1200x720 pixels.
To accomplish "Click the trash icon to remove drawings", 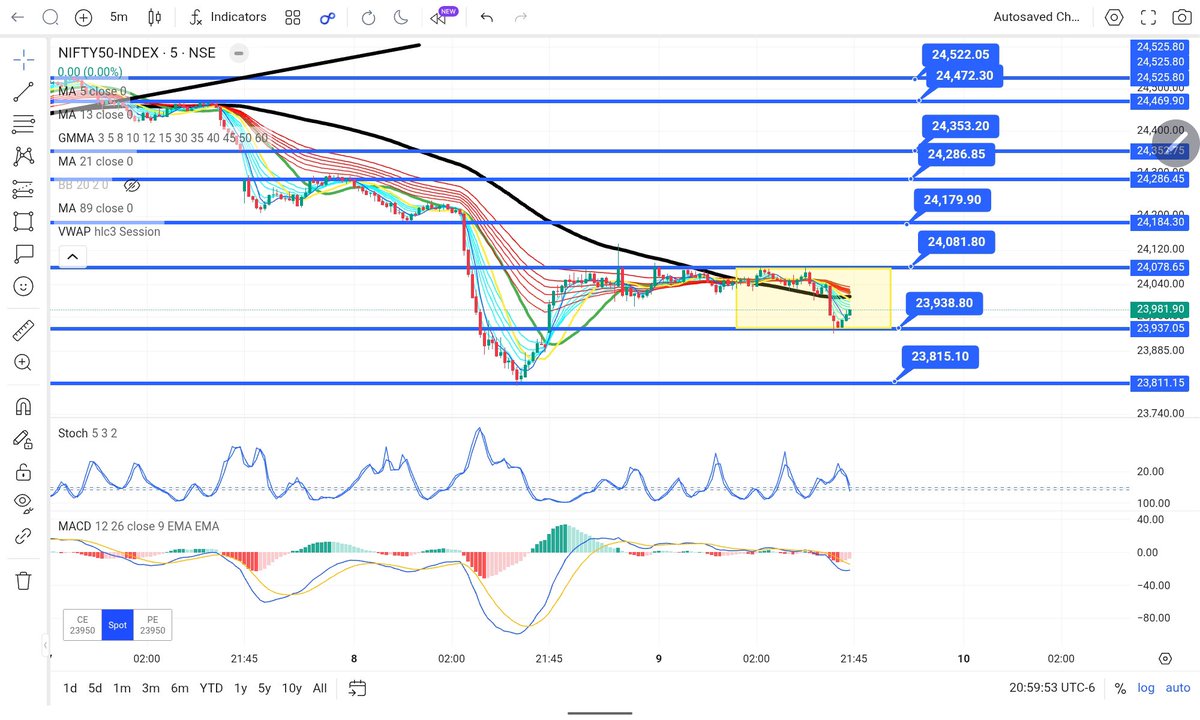I will click(23, 580).
